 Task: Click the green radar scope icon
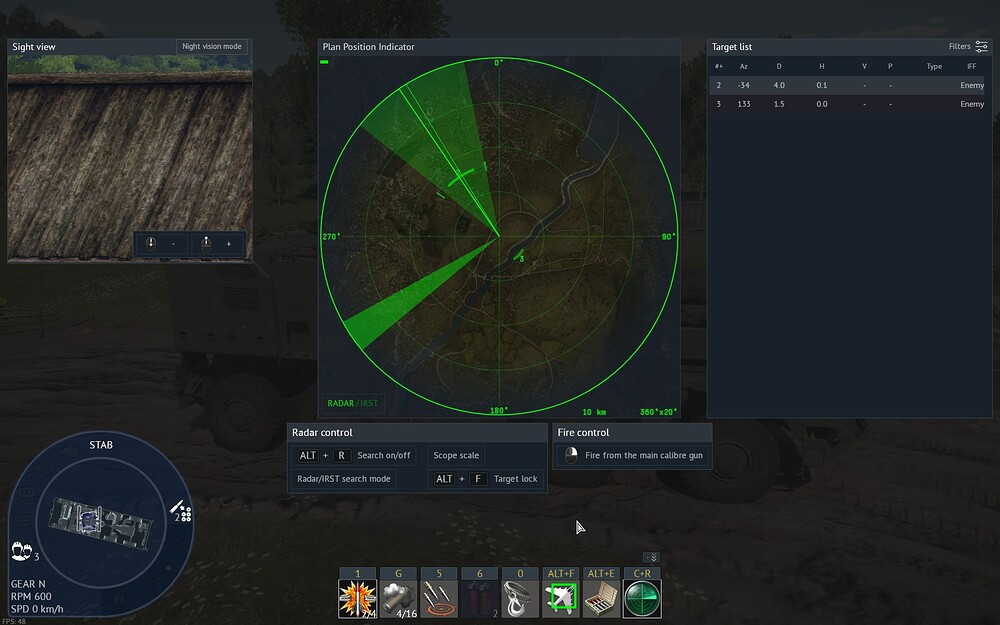point(642,599)
